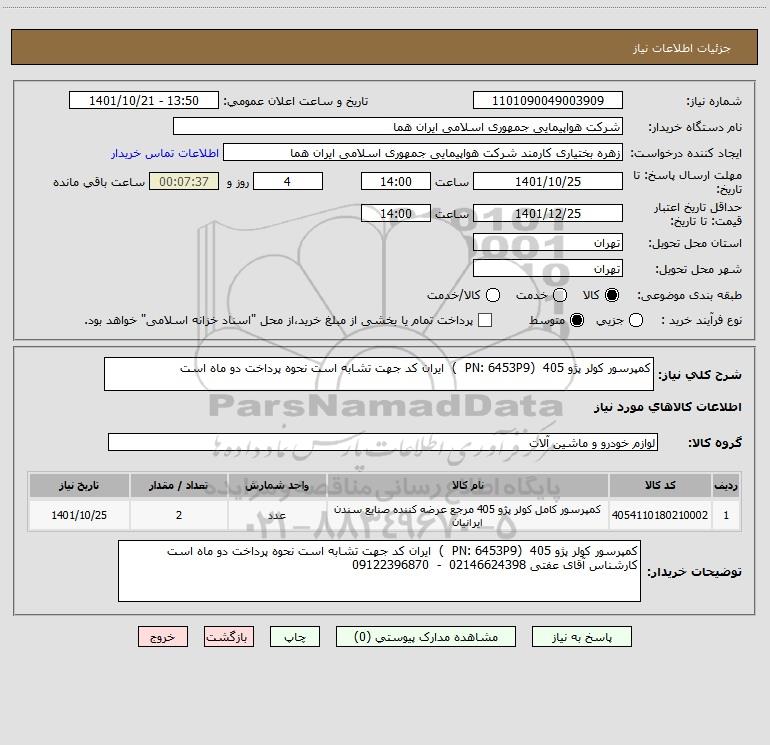Click the unit cell عدد
Screen dimensions: 770x745
pyautogui.click(x=277, y=515)
